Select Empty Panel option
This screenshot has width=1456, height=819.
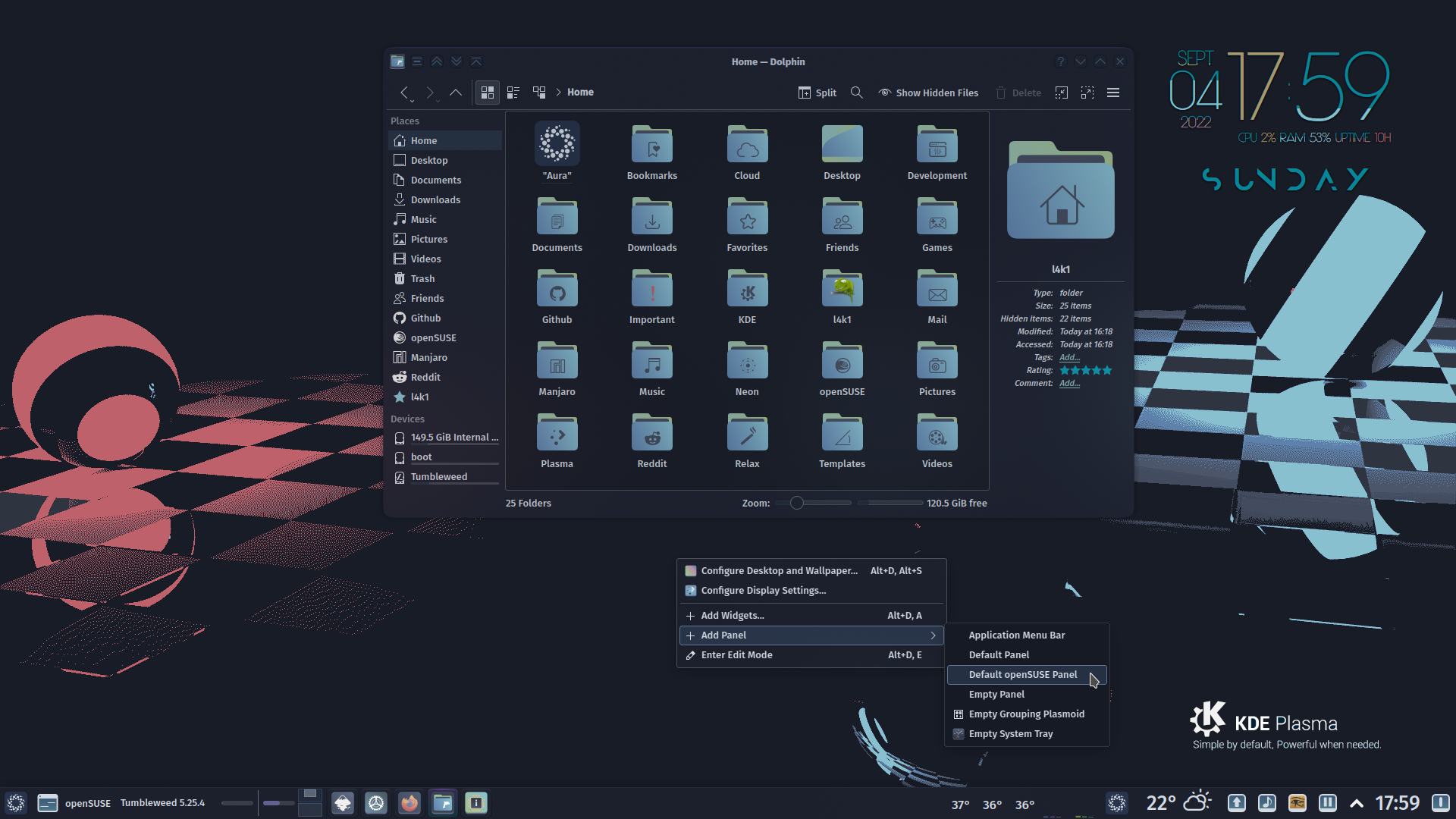coord(1027,694)
